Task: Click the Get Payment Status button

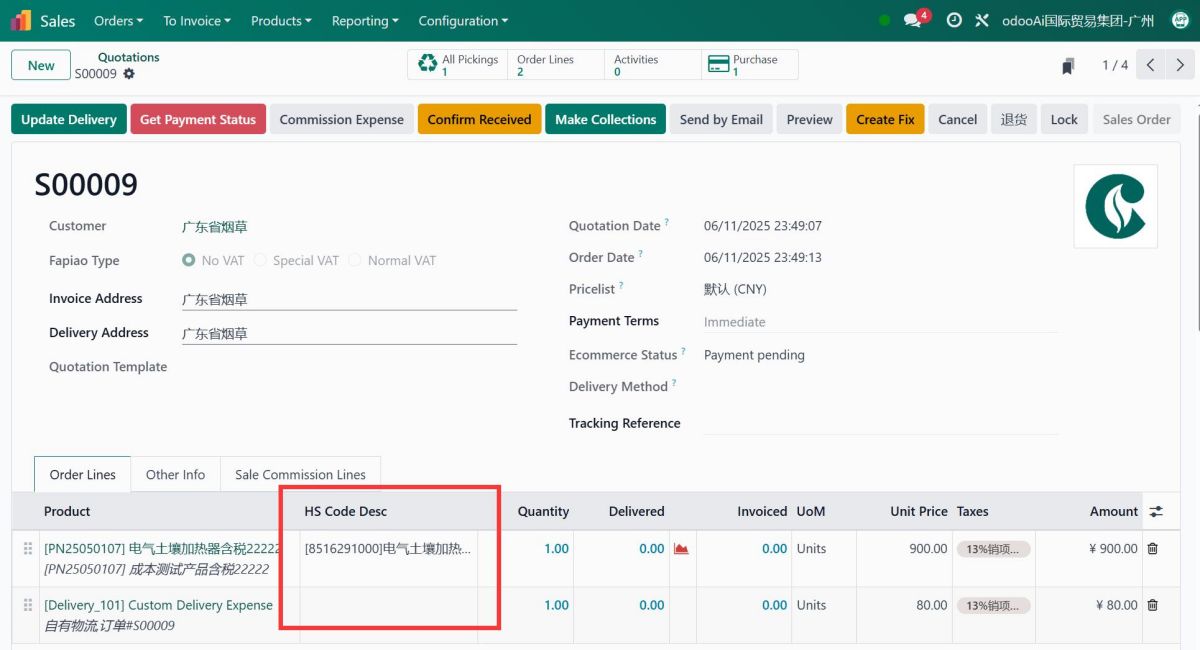Action: pos(198,119)
